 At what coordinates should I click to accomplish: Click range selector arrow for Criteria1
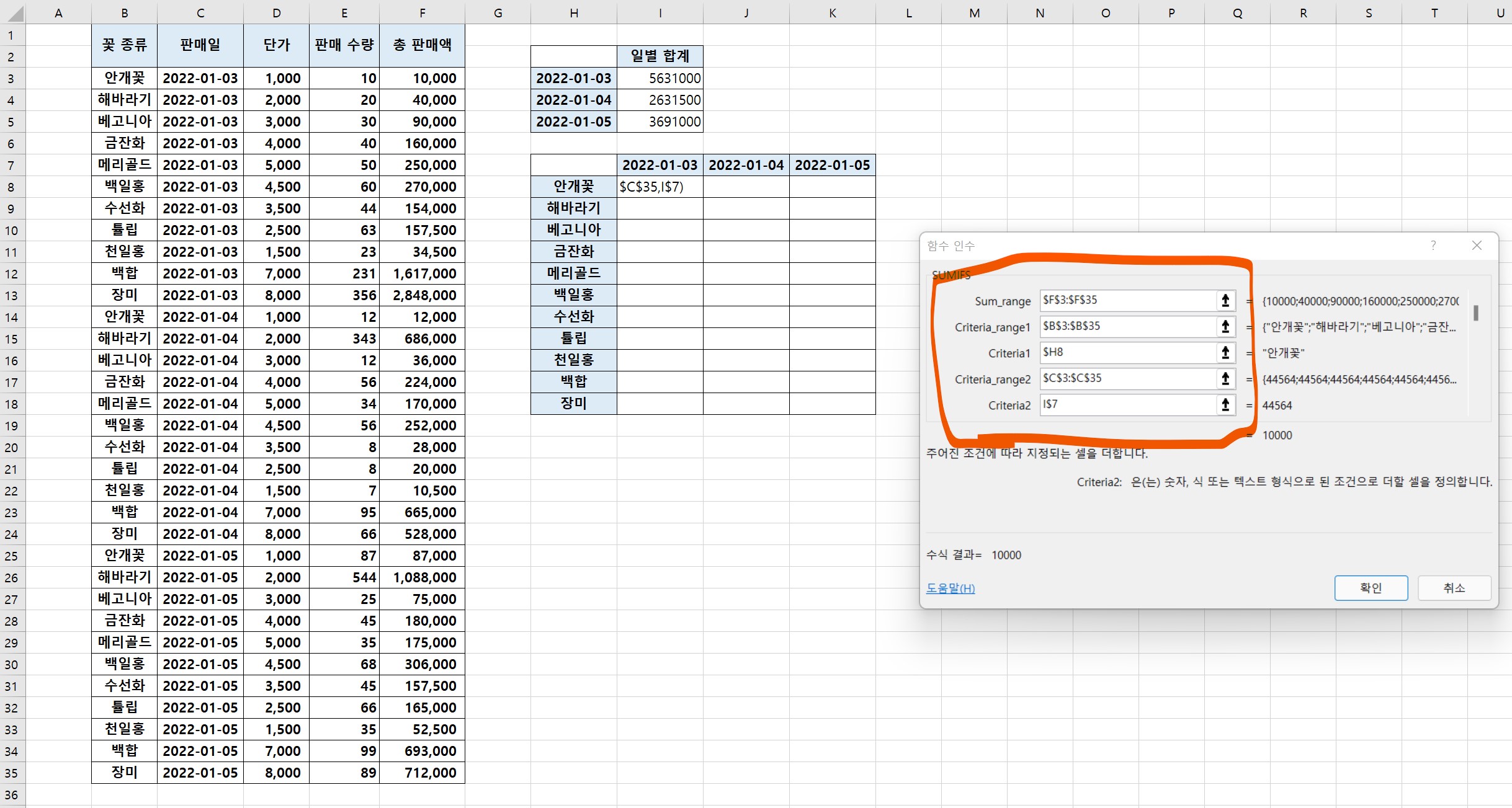[x=1225, y=353]
